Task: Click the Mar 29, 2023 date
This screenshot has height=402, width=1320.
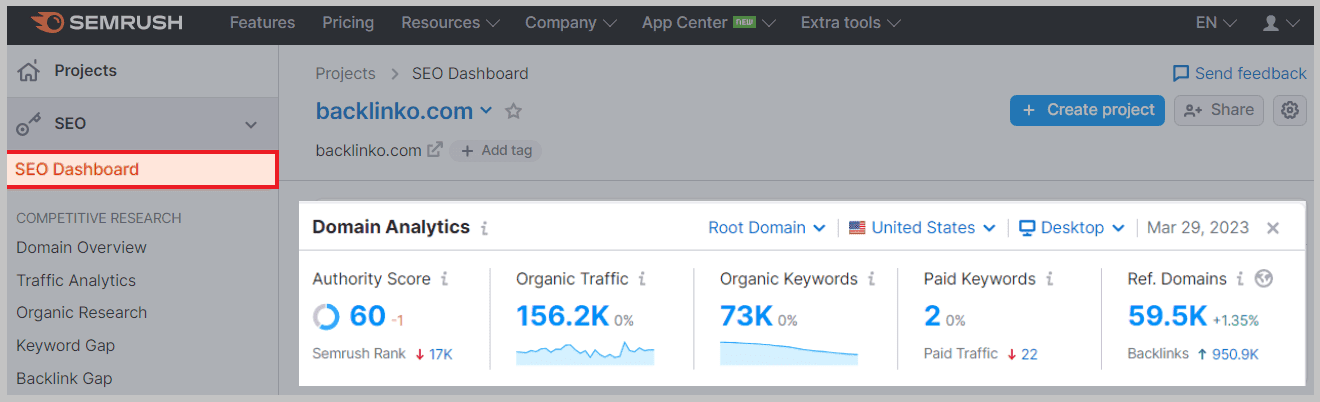Action: (1198, 227)
